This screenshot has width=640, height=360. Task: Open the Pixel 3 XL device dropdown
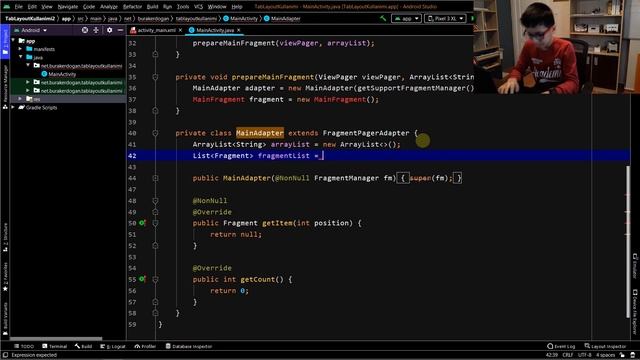pyautogui.click(x=445, y=18)
